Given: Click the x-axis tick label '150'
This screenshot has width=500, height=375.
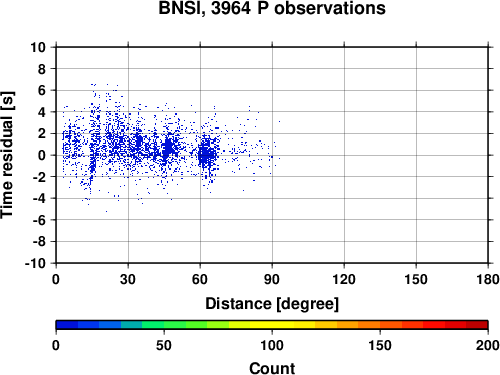Looking at the screenshot, I should [x=416, y=279].
